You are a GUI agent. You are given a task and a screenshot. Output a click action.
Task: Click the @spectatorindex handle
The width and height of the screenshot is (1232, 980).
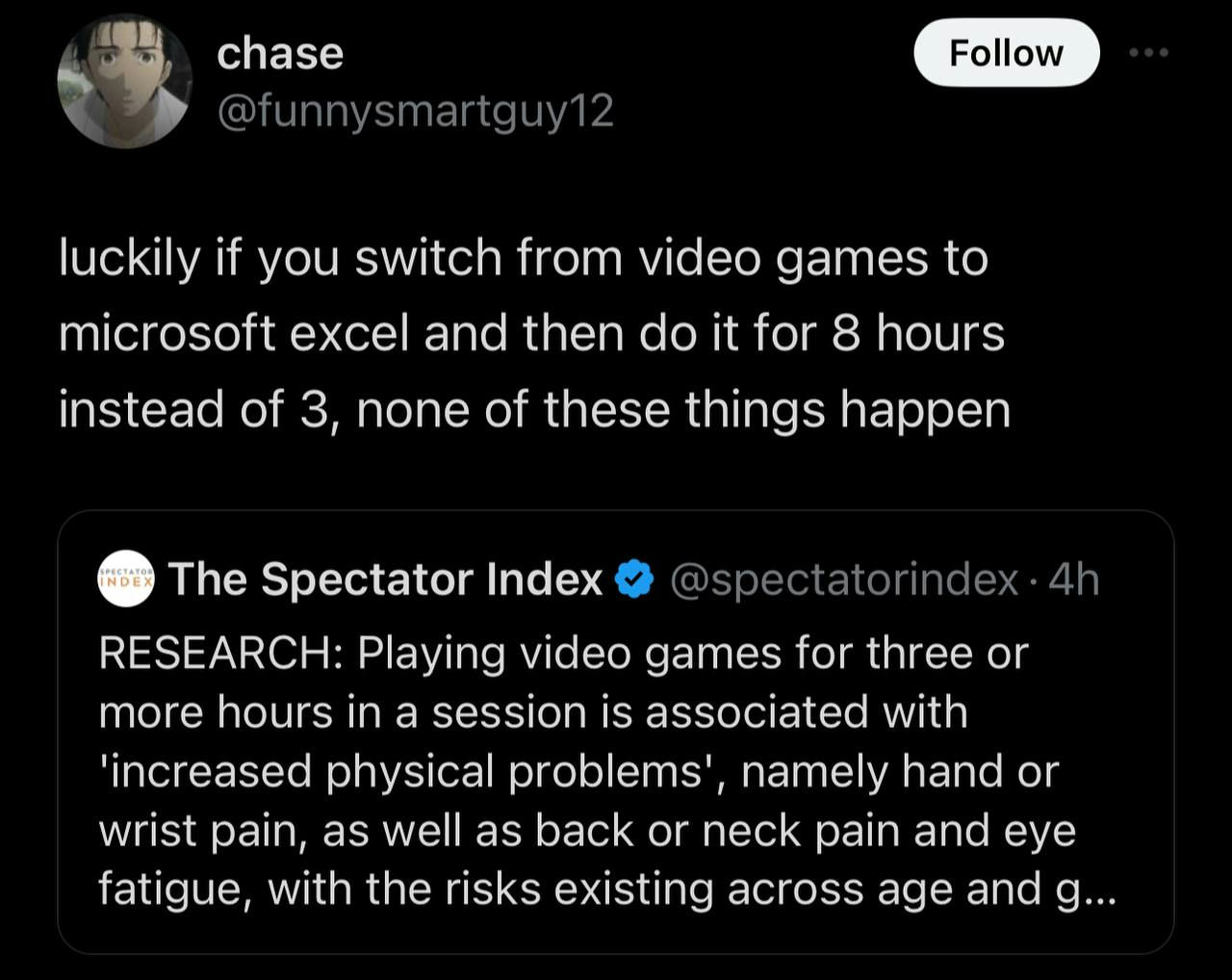pyautogui.click(x=843, y=580)
